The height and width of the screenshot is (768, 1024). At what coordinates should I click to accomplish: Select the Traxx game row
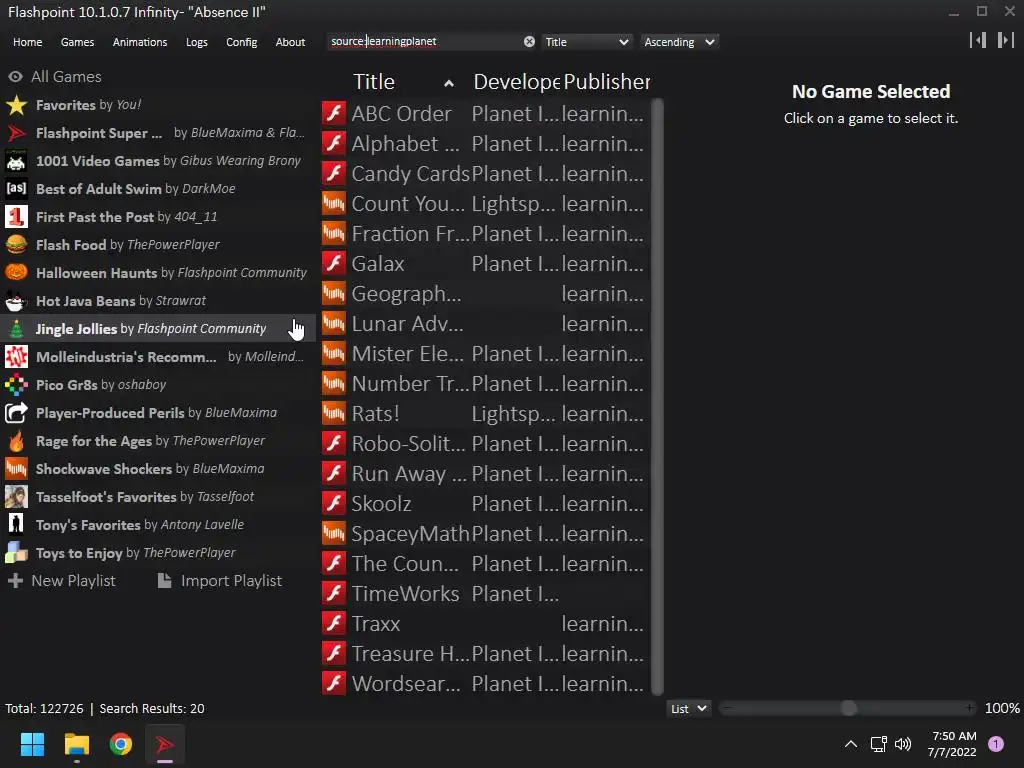(485, 624)
